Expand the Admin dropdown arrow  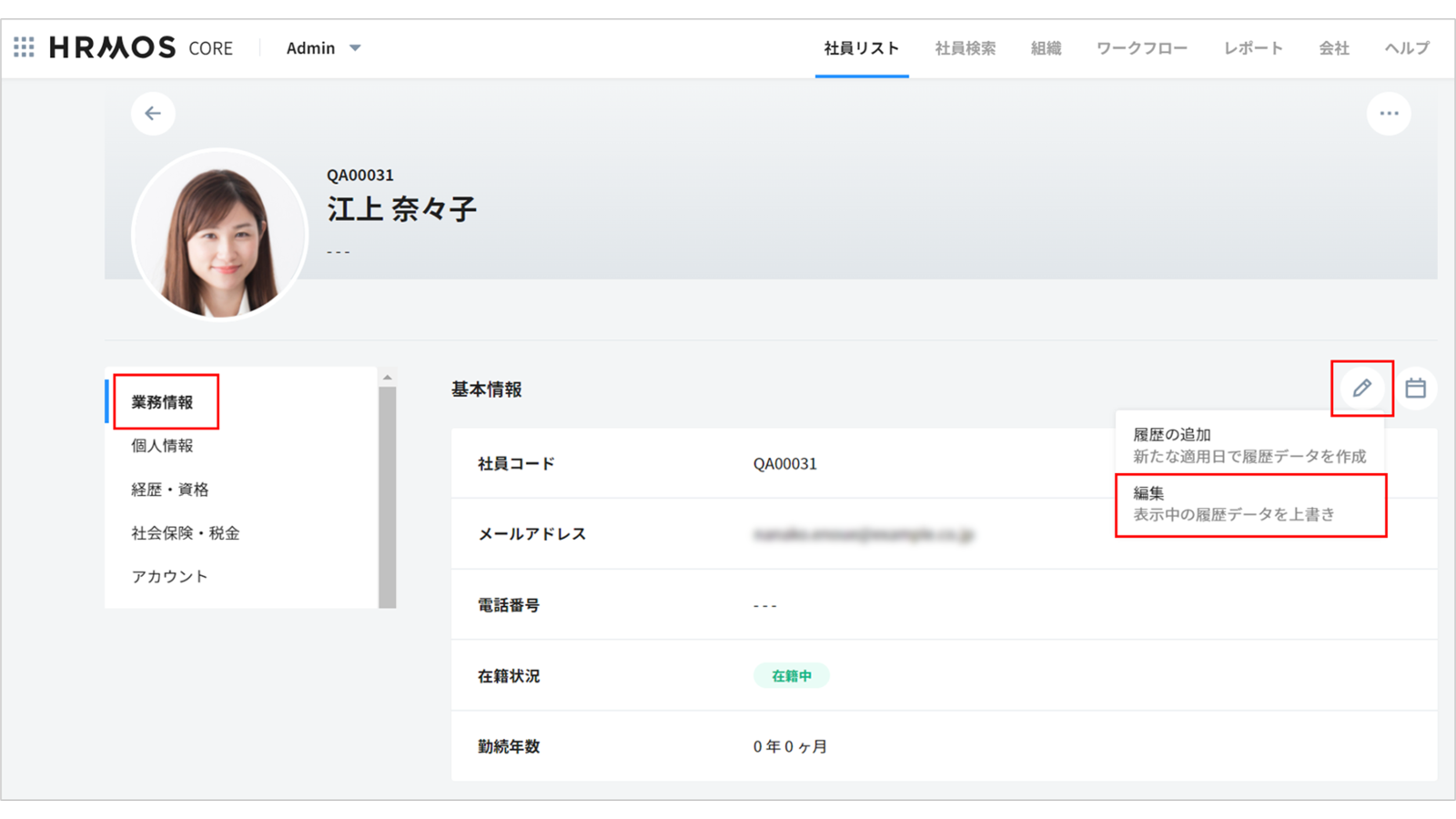(355, 48)
